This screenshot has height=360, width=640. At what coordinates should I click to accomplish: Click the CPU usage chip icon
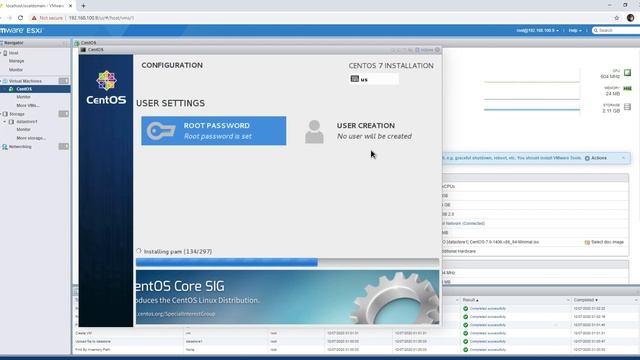tap(627, 73)
